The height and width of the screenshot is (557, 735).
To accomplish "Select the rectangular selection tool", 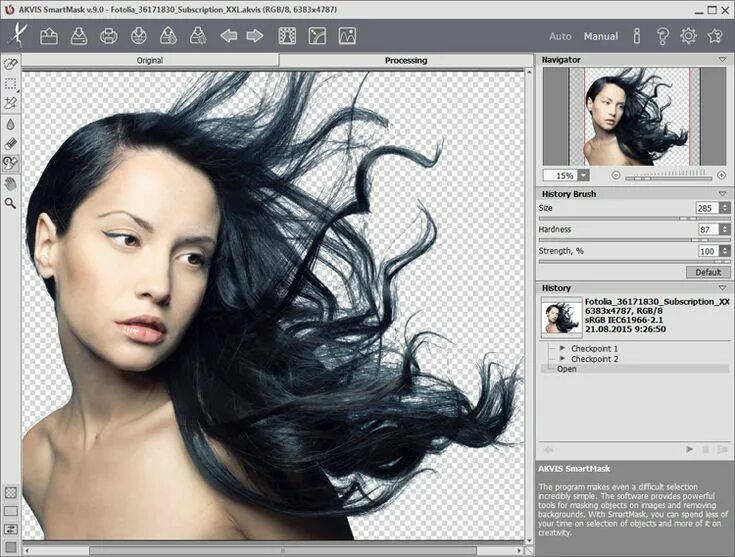I will coord(10,84).
